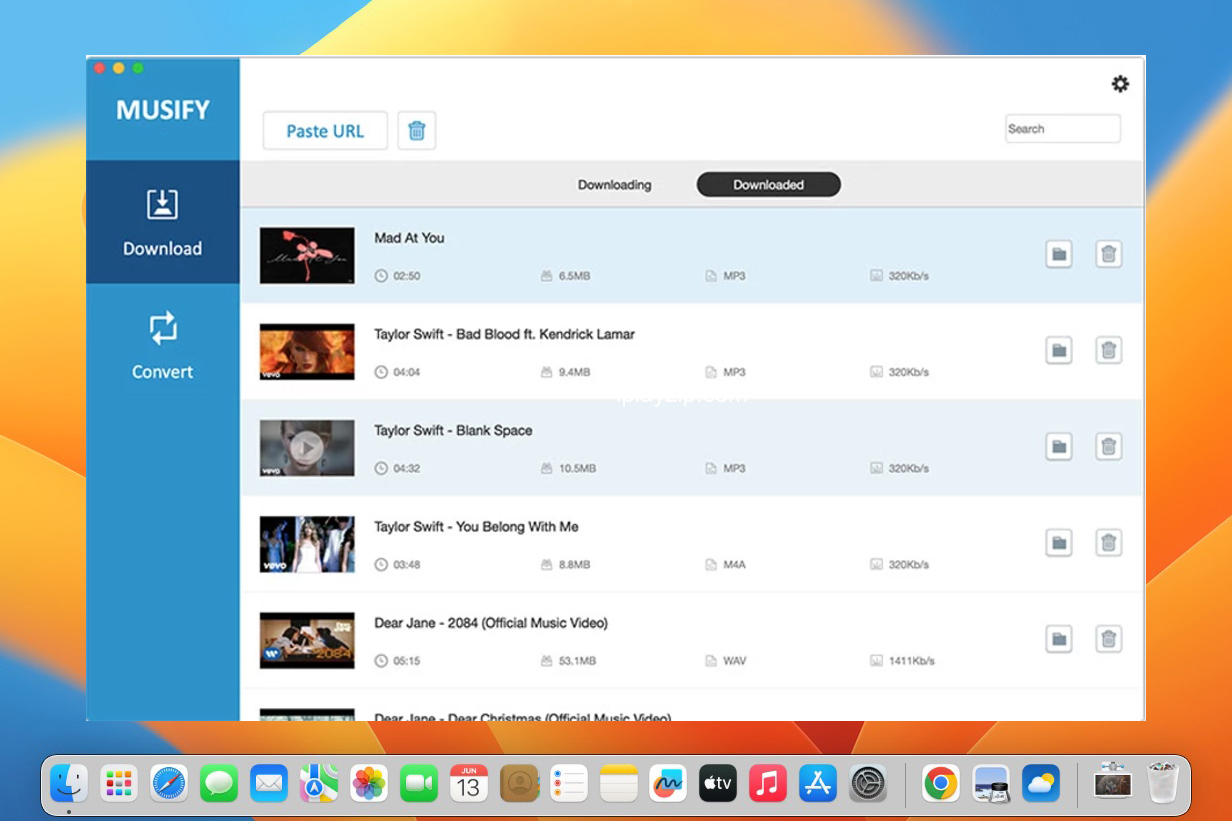Delete the Blank Space track
Viewport: 1232px width, 821px height.
1108,446
